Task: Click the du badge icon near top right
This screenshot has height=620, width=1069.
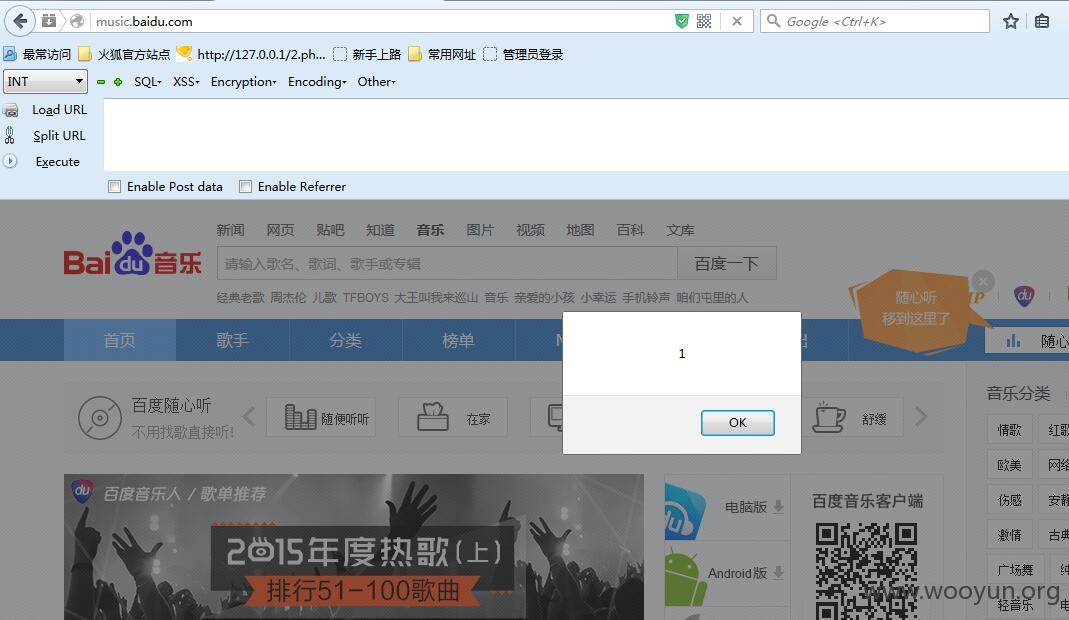Action: (1024, 295)
